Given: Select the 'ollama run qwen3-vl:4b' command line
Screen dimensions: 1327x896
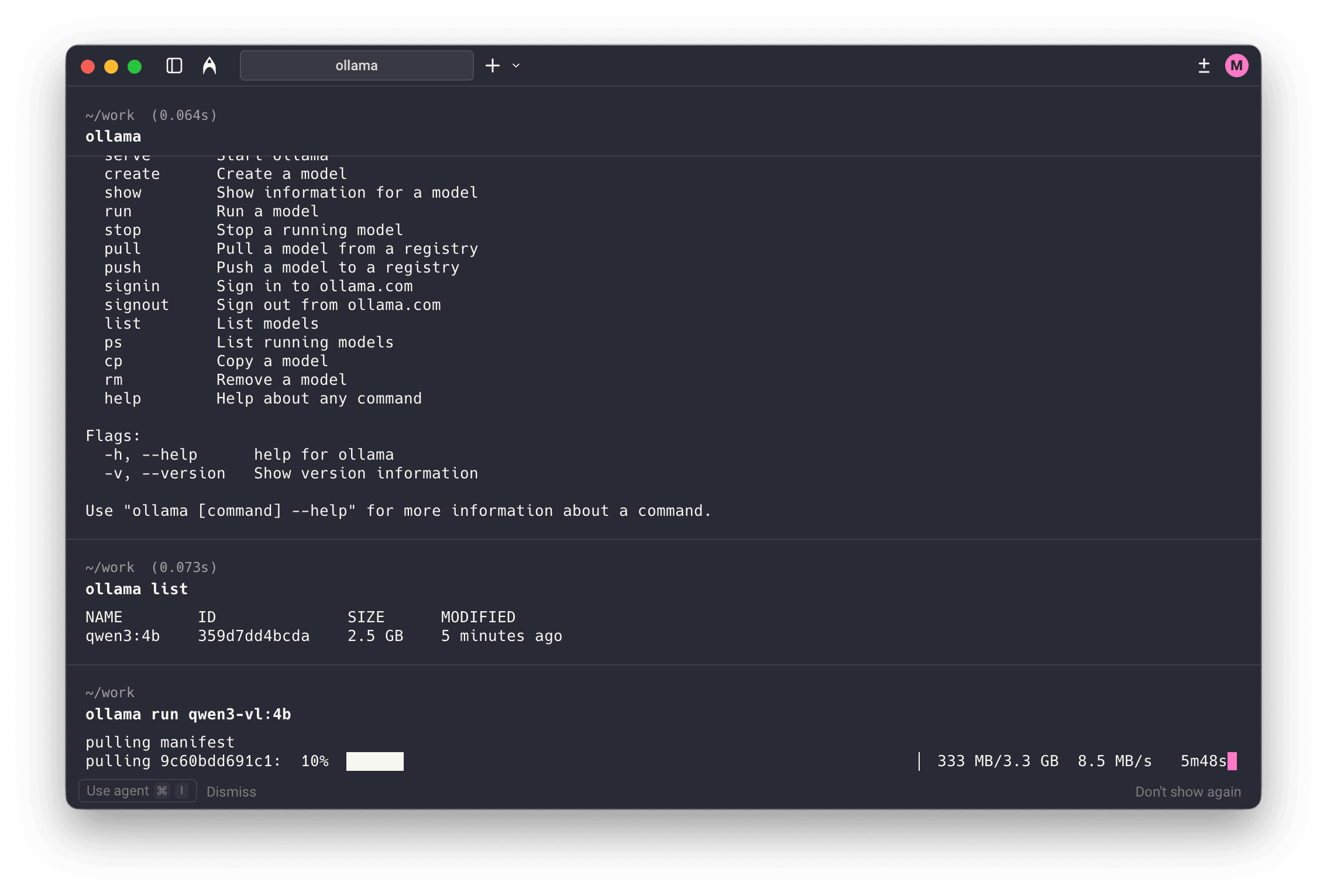Looking at the screenshot, I should tap(188, 714).
